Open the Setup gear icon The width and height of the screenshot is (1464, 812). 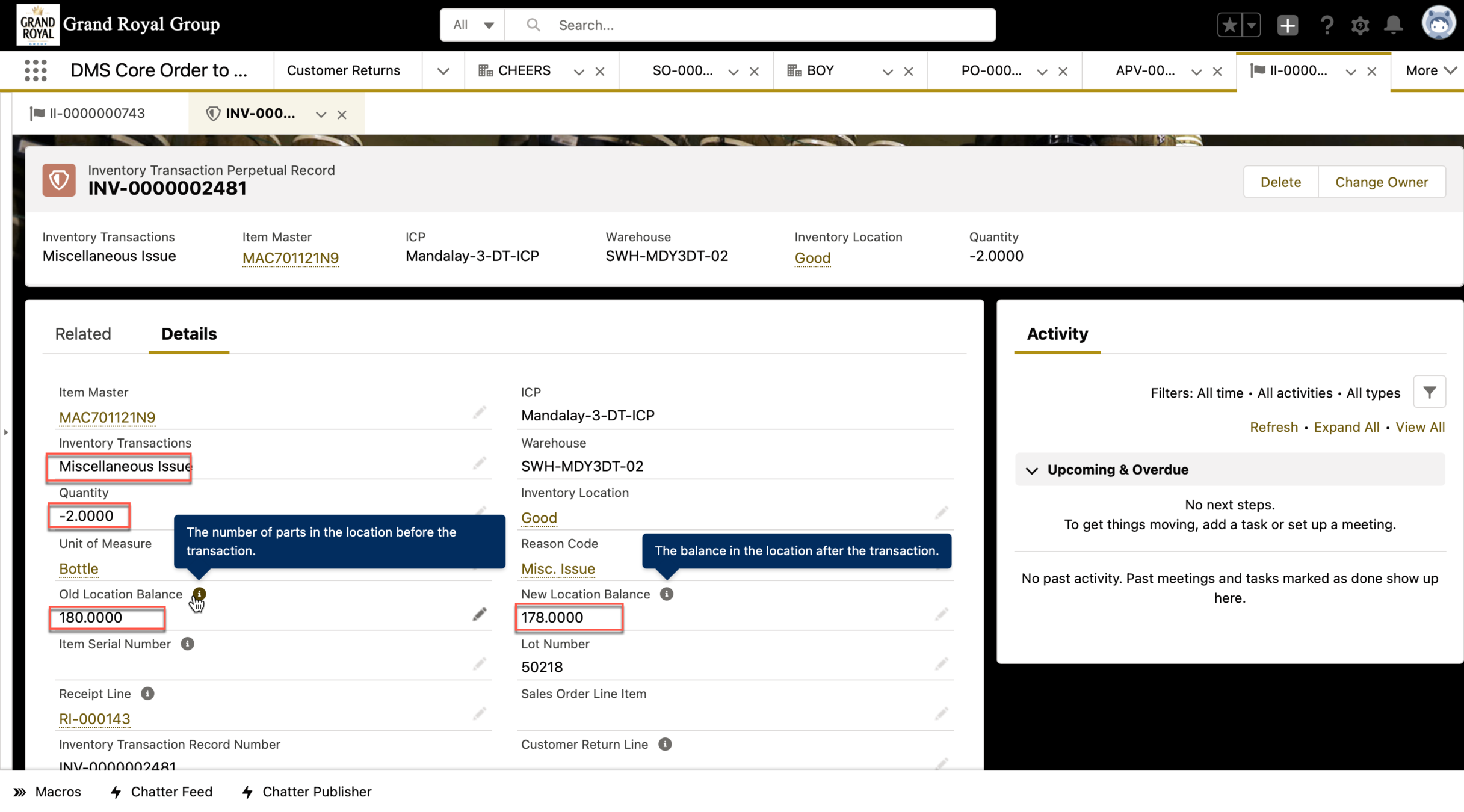click(1360, 25)
